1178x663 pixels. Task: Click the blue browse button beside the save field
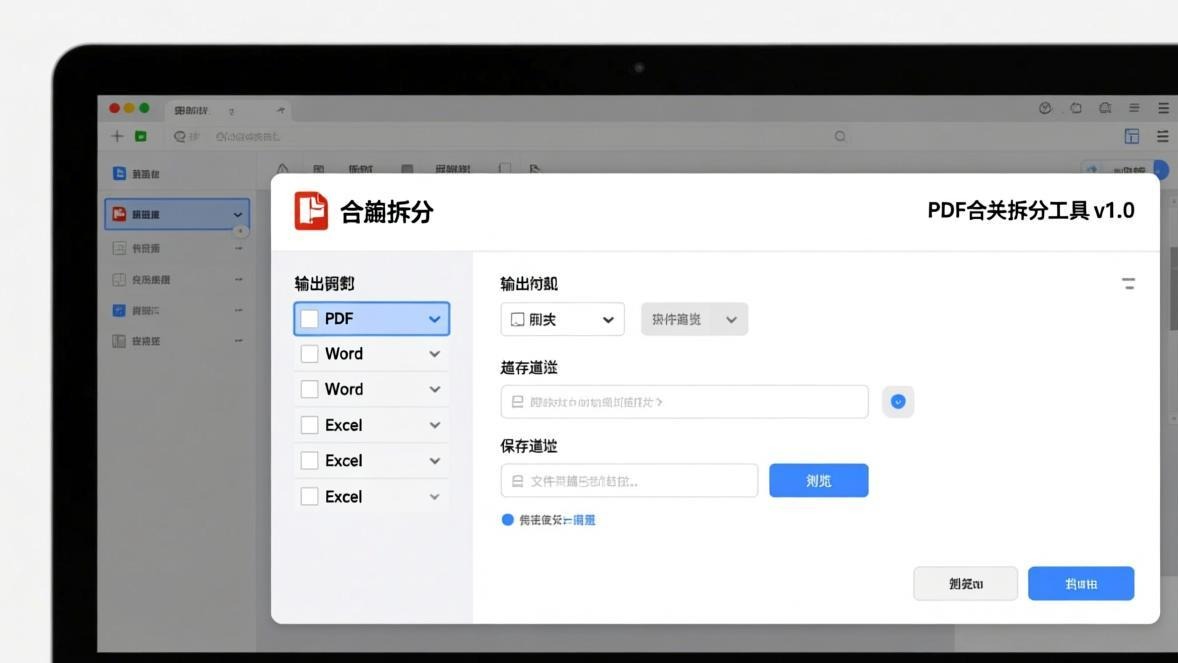(x=818, y=481)
